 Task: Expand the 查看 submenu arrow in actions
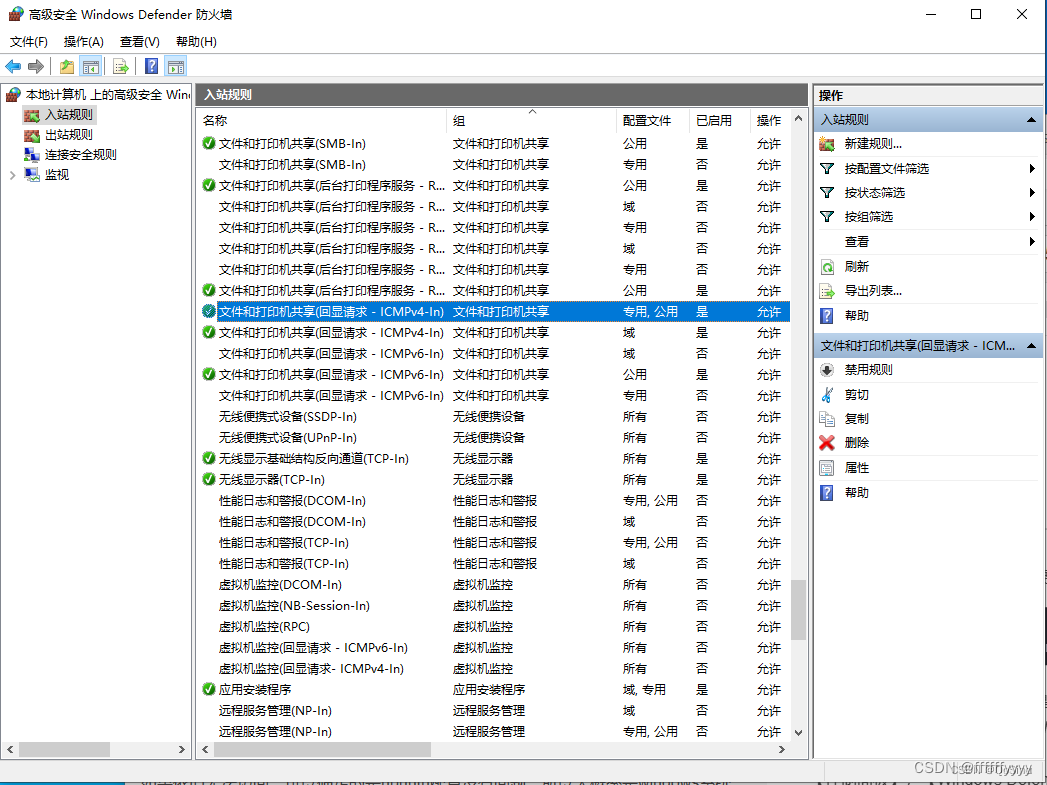(1032, 241)
